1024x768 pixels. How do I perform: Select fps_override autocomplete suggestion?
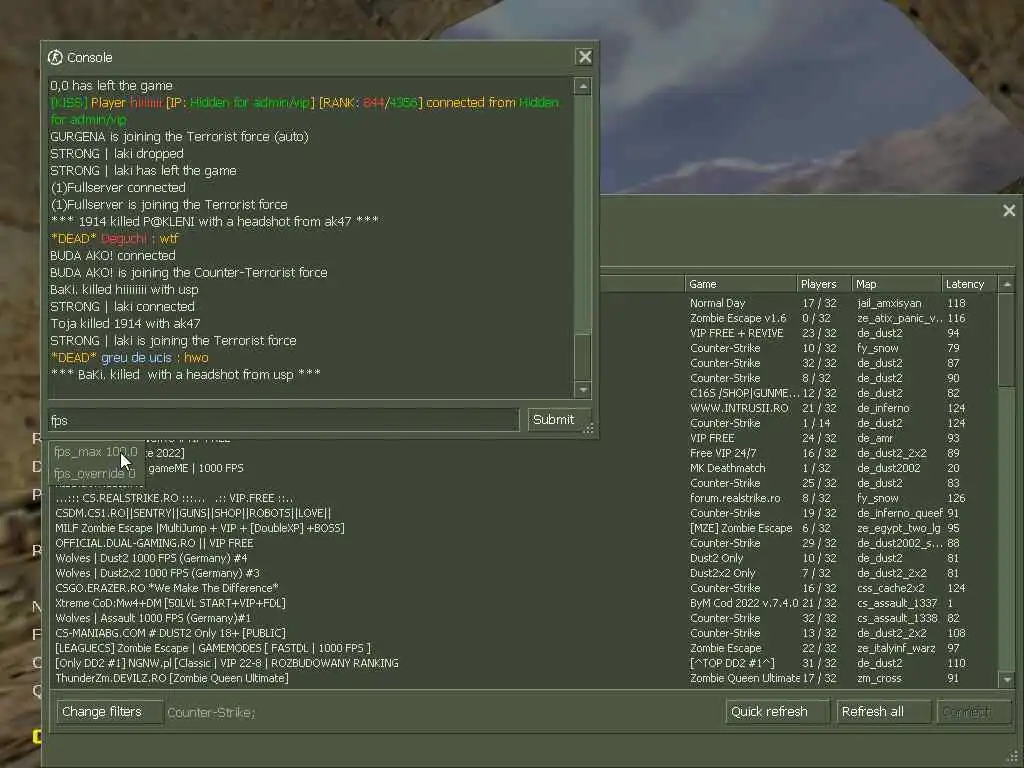(x=95, y=473)
